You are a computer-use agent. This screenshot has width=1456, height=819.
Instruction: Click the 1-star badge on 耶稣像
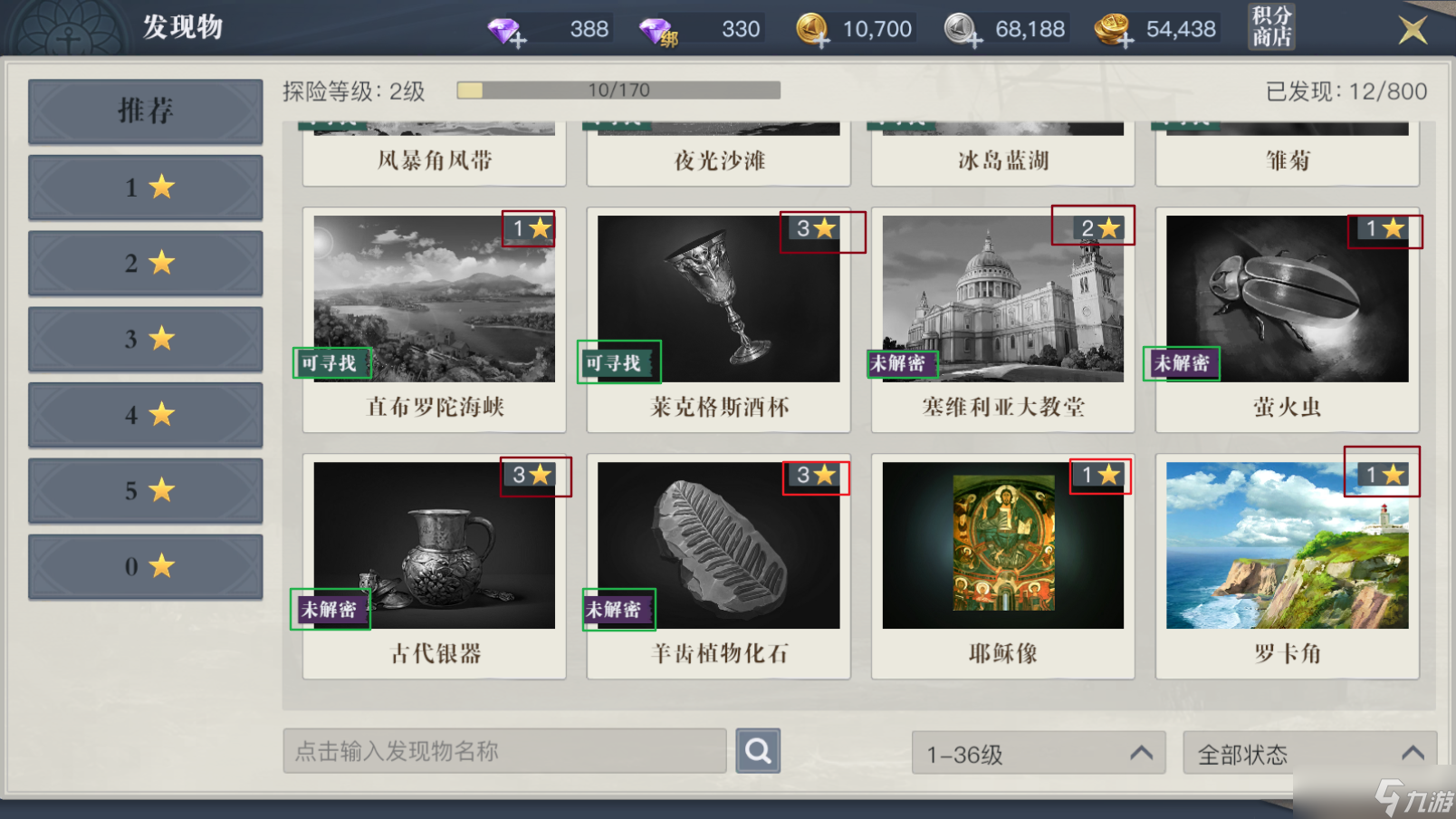pos(1099,475)
